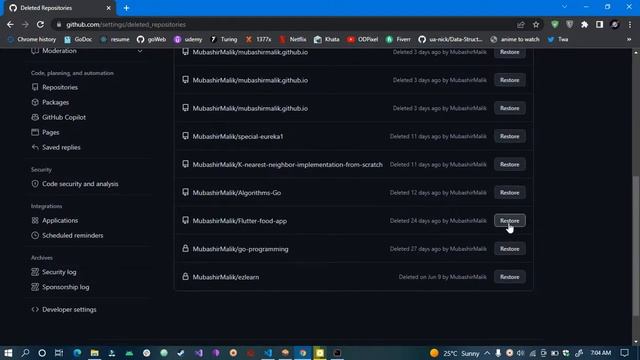Reload the current page
The height and width of the screenshot is (360, 640).
[x=40, y=24]
